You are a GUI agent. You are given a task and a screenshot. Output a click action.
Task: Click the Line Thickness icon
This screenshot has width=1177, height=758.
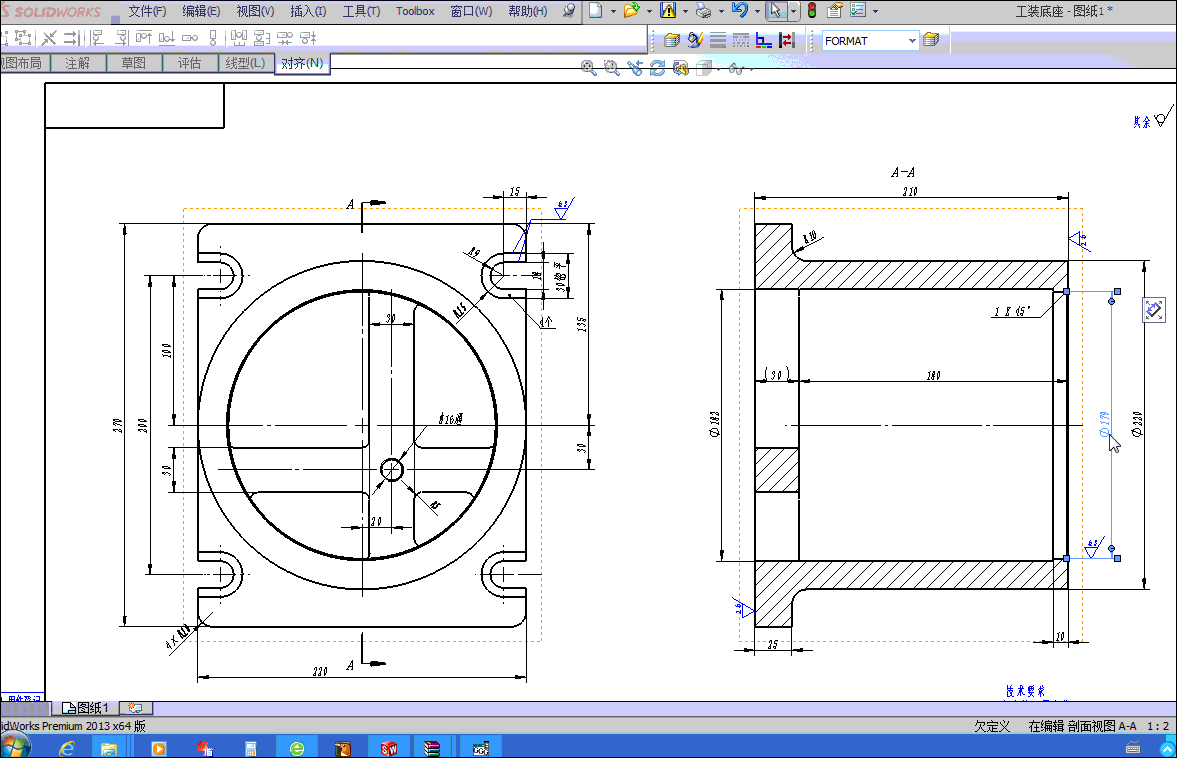pyautogui.click(x=718, y=40)
